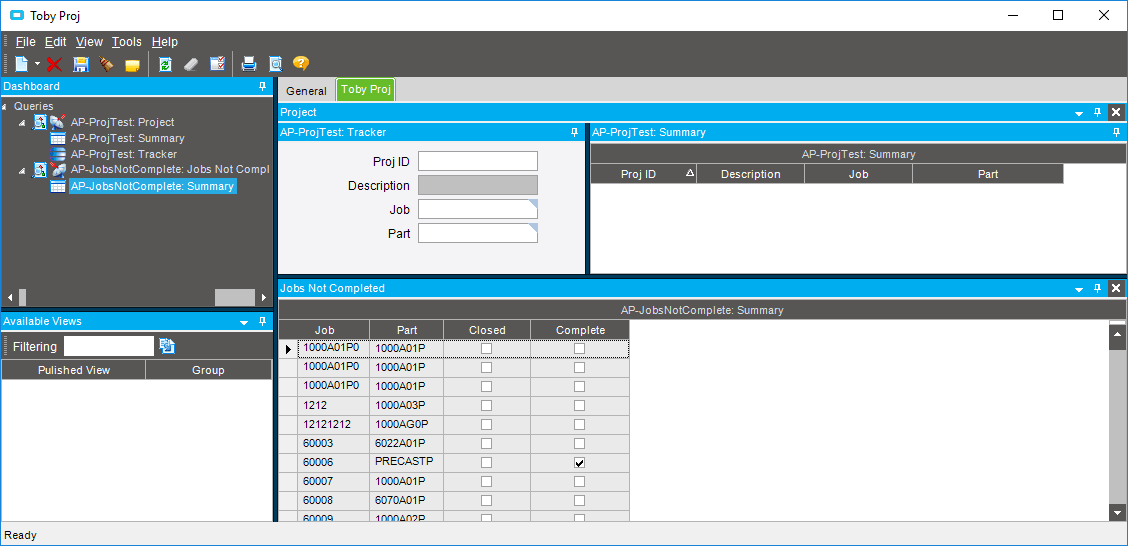Open the New icon's dropdown arrow
The width and height of the screenshot is (1128, 546).
tap(37, 64)
